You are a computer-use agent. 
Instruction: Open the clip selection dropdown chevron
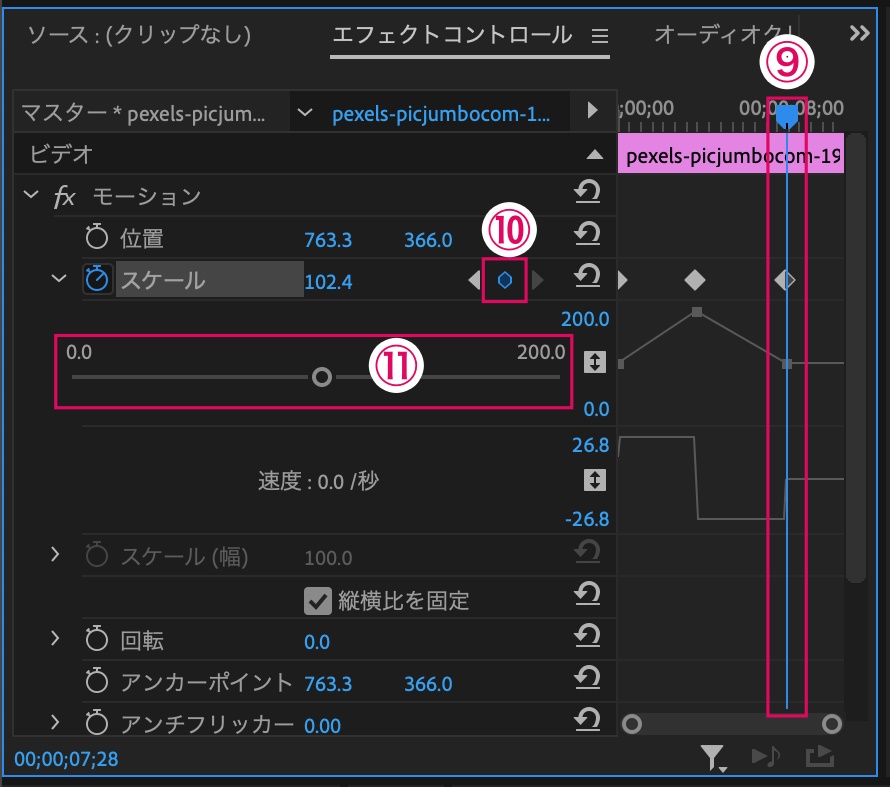click(x=305, y=112)
